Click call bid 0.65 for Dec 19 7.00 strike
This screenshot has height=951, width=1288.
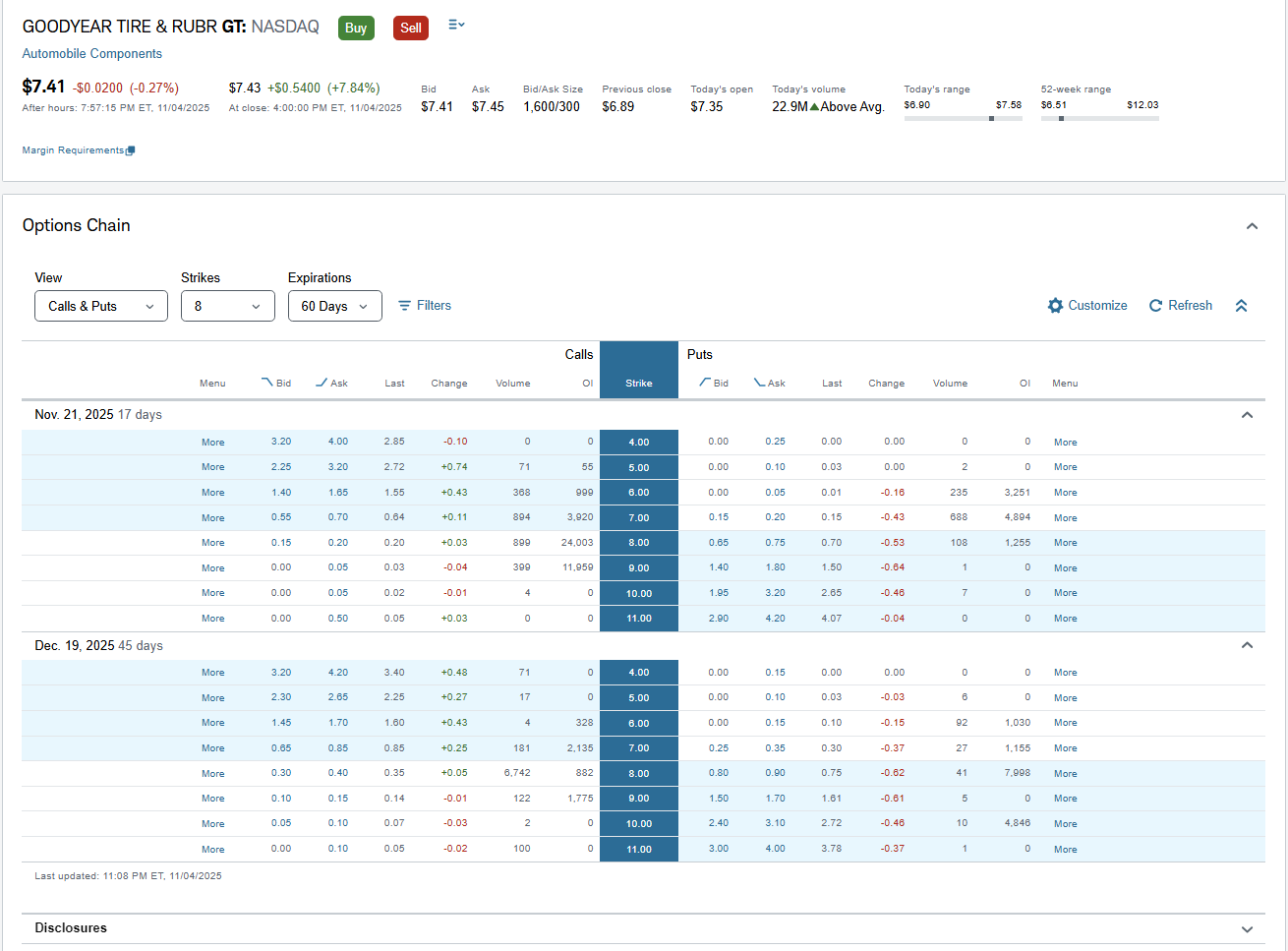click(281, 748)
